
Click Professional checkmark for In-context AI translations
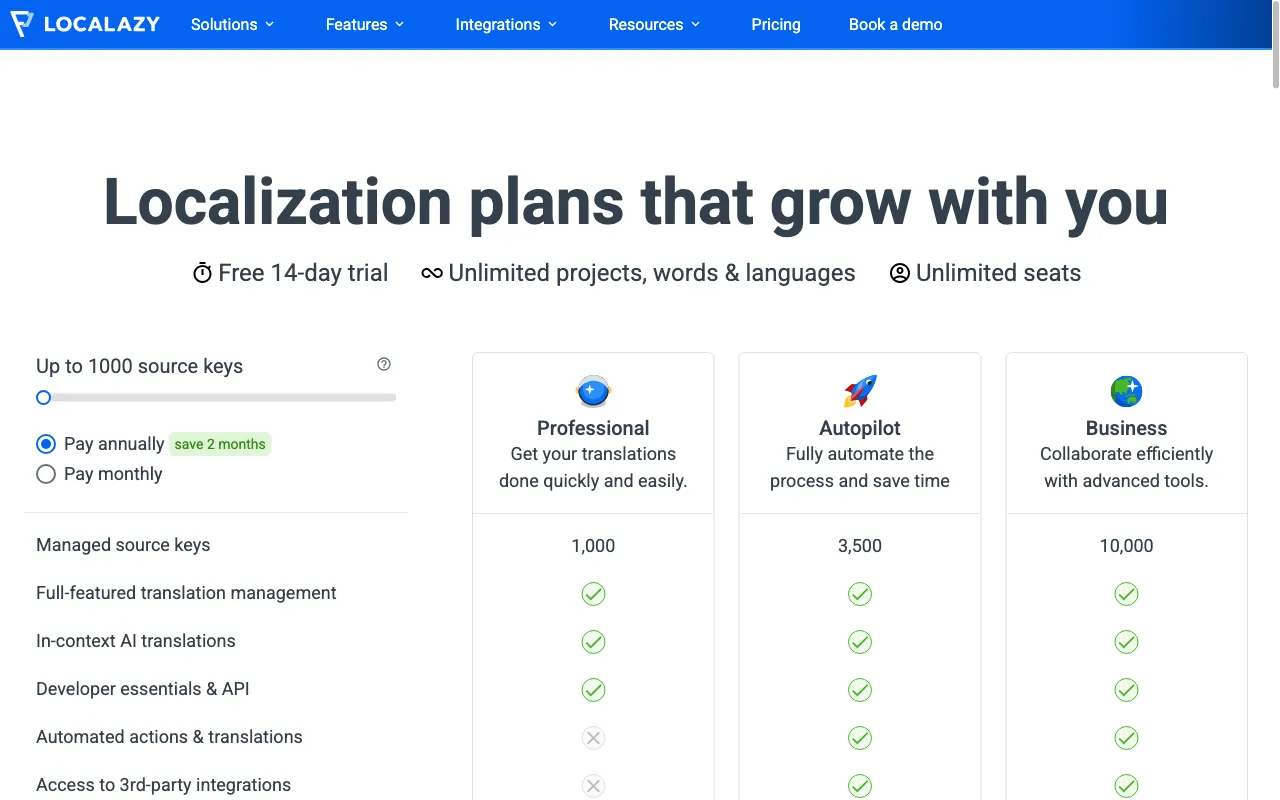[x=593, y=642]
